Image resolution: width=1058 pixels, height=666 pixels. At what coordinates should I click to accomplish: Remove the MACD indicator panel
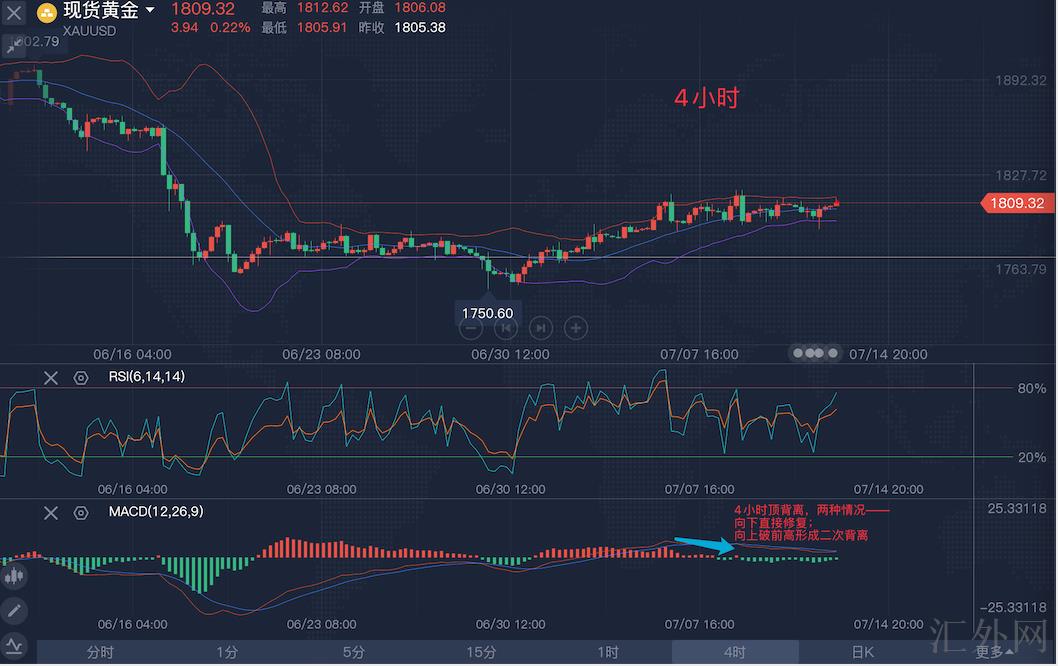[51, 512]
